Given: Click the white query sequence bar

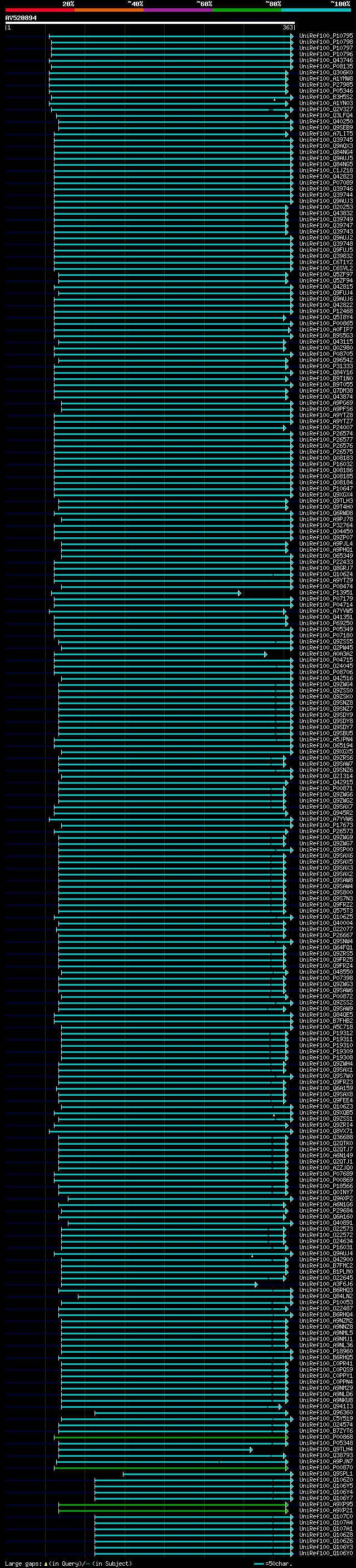Looking at the screenshot, I should point(150,23).
